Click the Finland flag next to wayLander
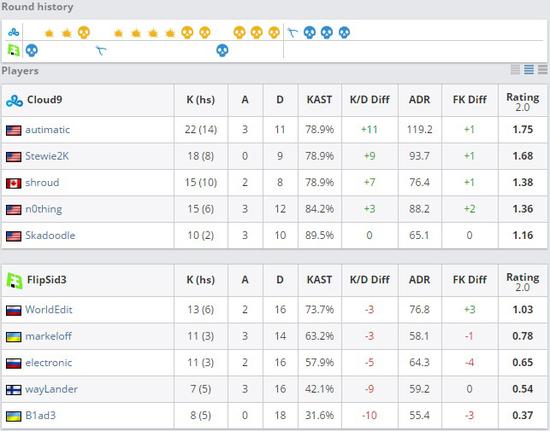 click(x=14, y=390)
